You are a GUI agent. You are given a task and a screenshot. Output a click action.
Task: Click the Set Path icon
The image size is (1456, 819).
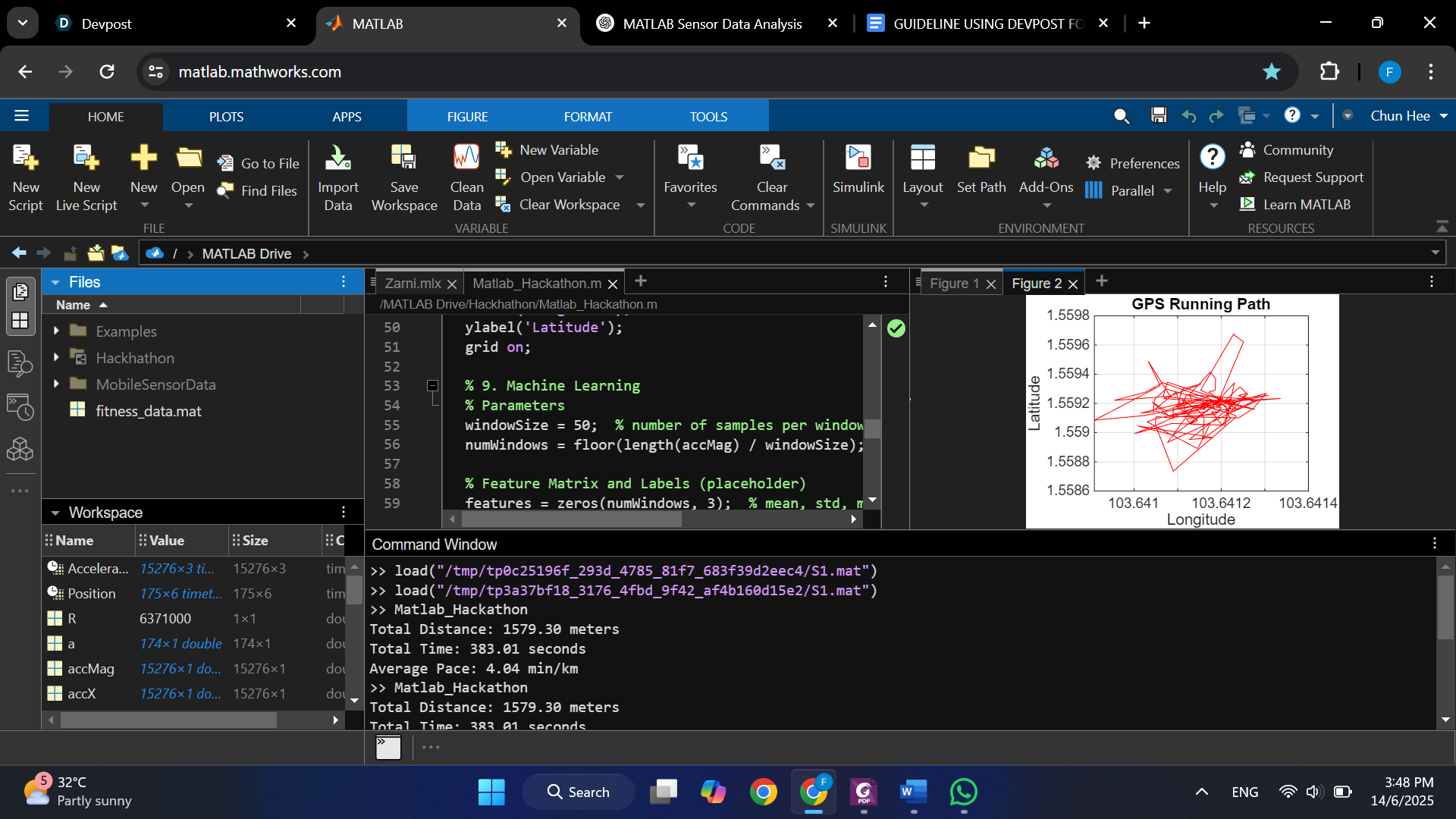[x=981, y=158]
